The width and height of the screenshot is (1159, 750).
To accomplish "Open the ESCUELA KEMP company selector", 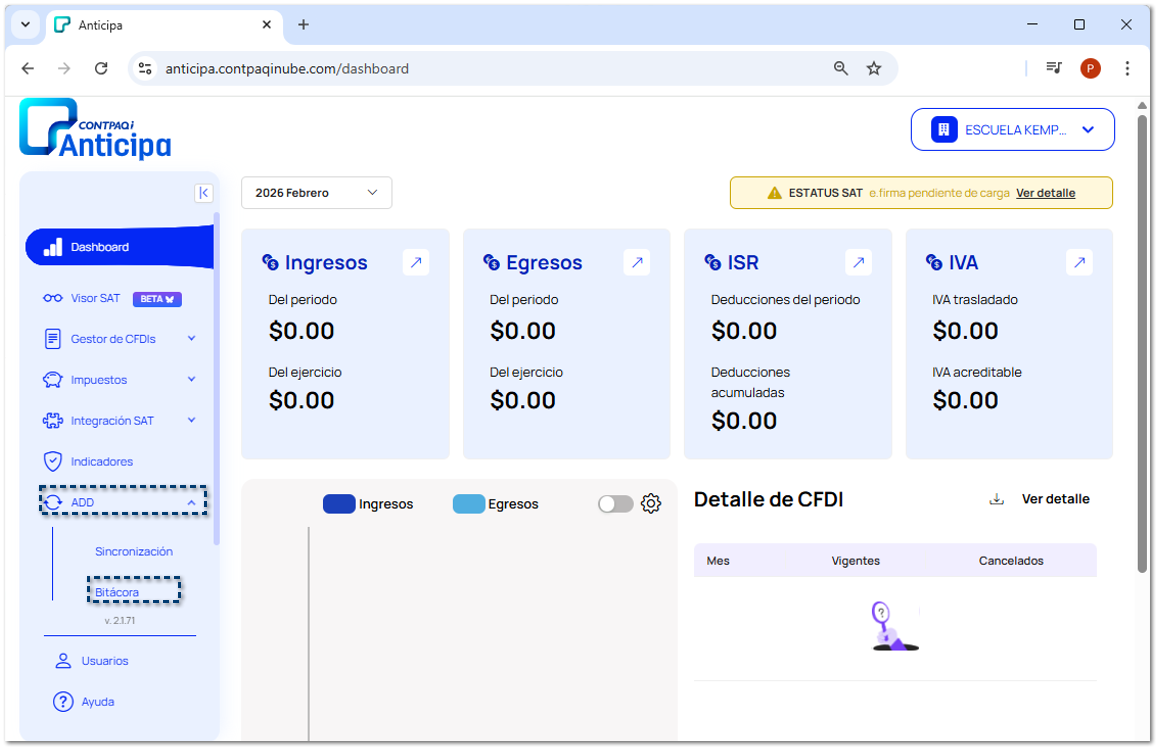I will (1012, 130).
